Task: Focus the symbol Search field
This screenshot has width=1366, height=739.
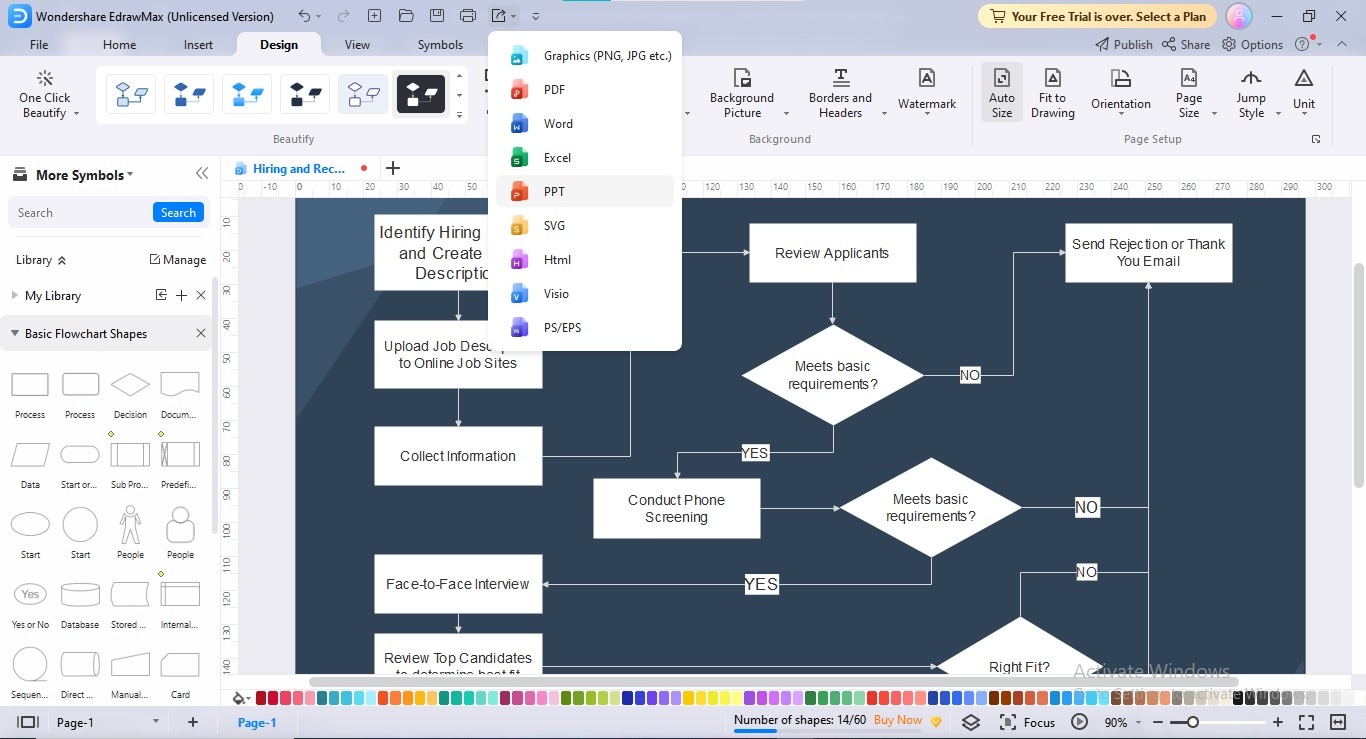Action: pos(80,213)
